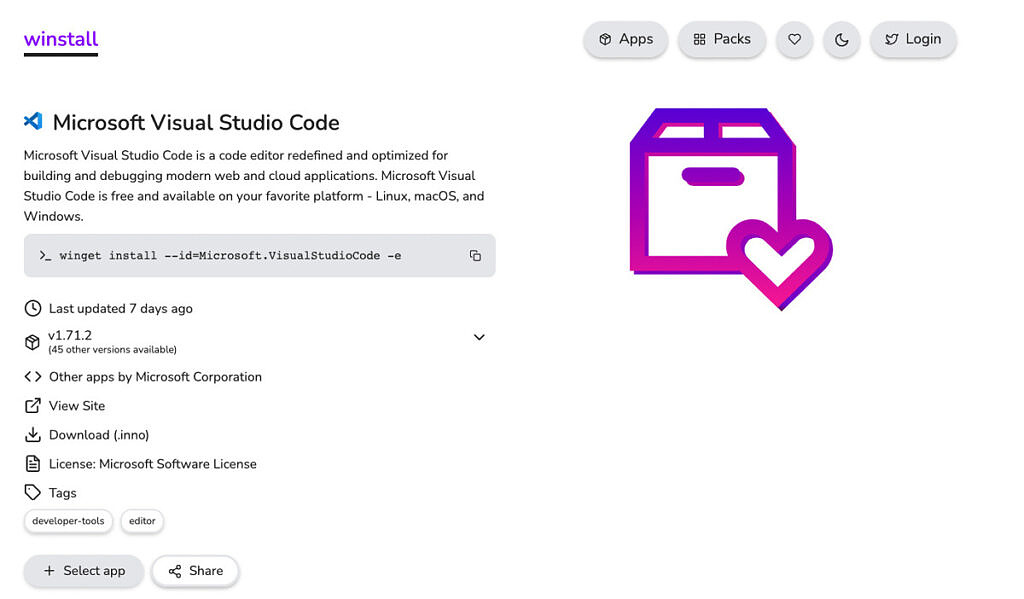Toggle the developer-tools tag
The image size is (1024, 599).
point(68,521)
